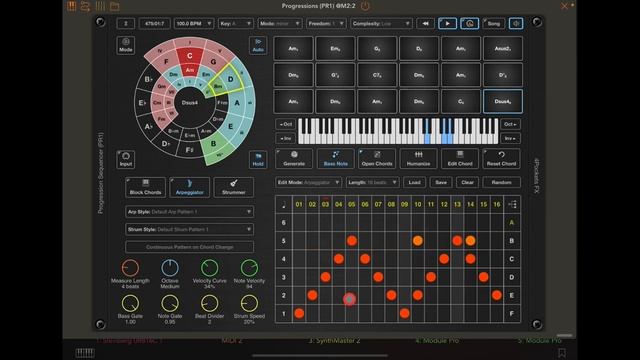Open the Edit Chord button
This screenshot has width=640, height=360.
[x=460, y=158]
